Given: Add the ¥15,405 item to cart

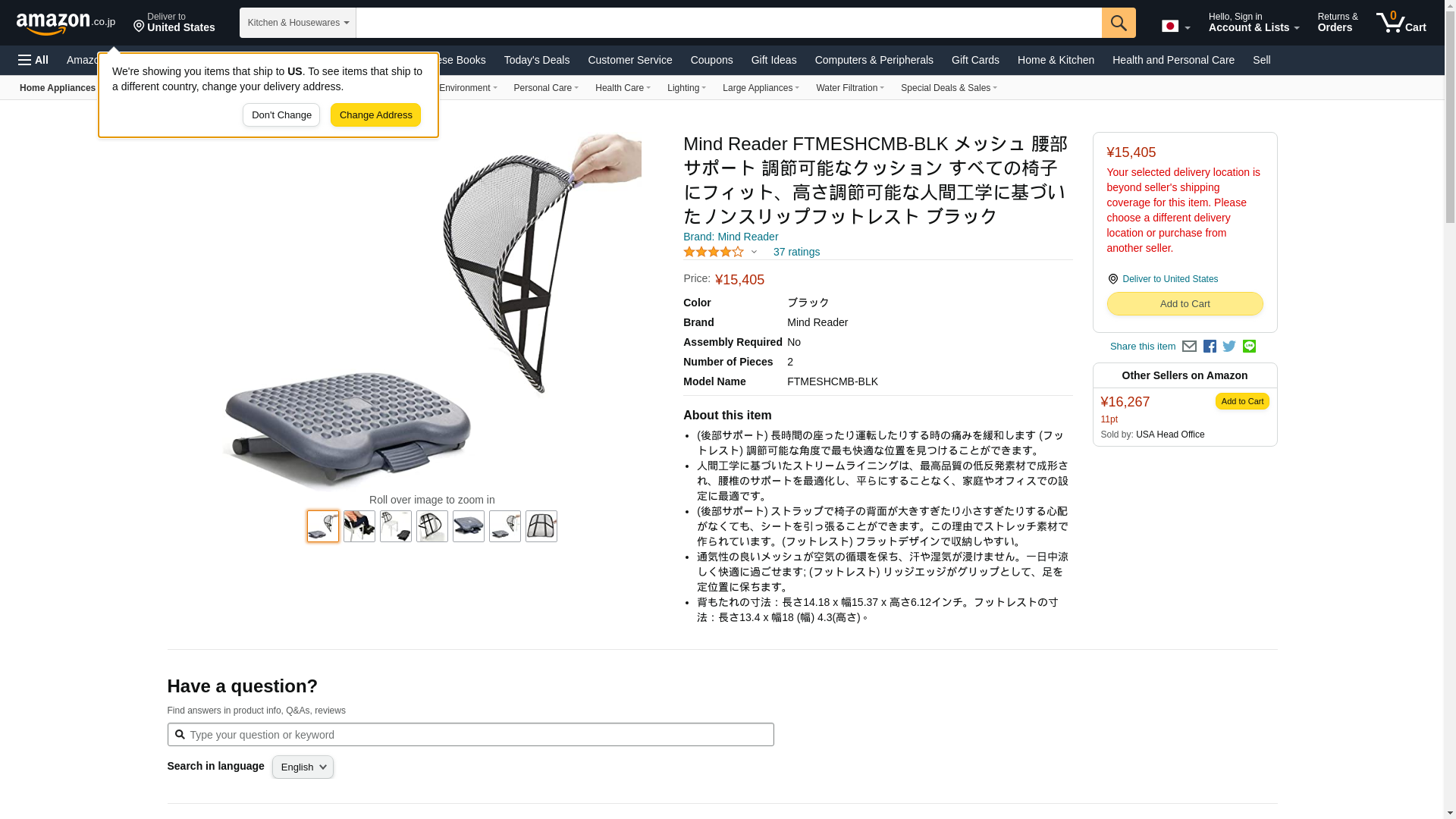Looking at the screenshot, I should pos(1185,304).
